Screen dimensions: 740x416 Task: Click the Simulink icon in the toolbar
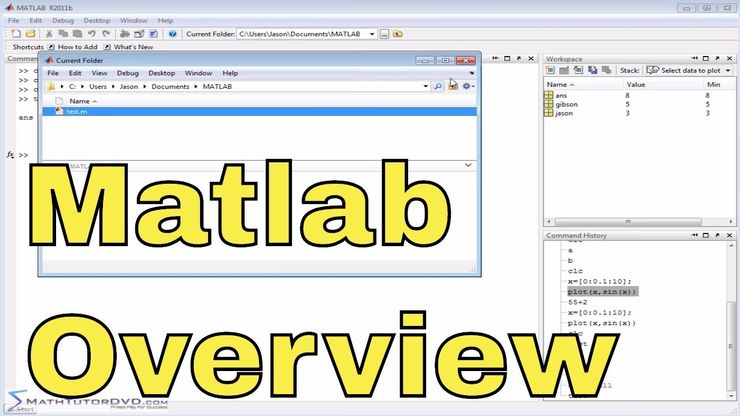[124, 33]
